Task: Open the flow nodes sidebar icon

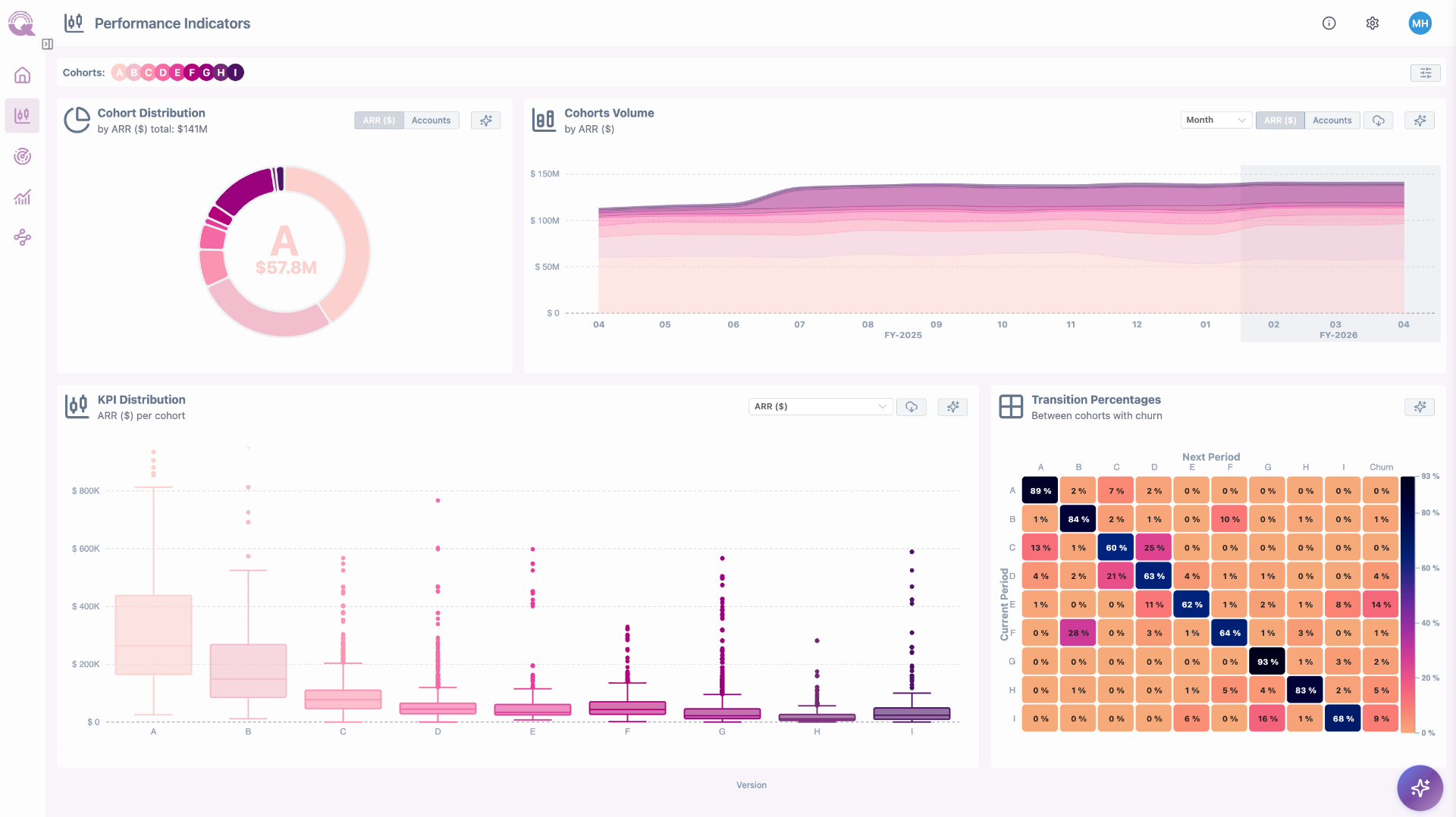Action: point(22,238)
